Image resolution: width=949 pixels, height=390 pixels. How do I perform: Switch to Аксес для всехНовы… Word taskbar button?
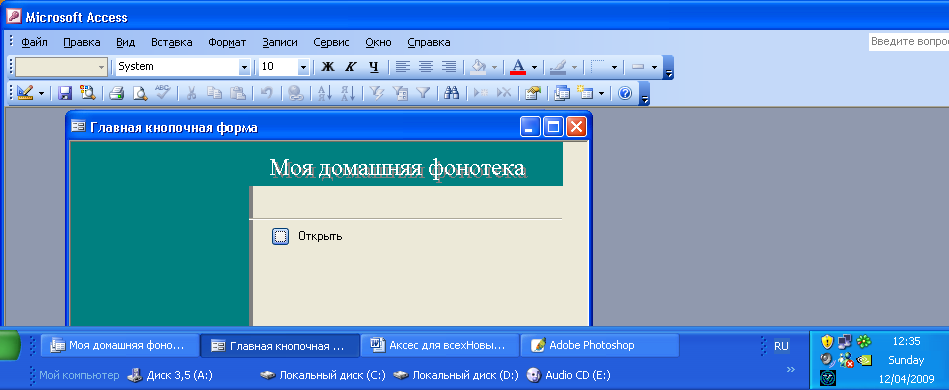click(x=440, y=345)
